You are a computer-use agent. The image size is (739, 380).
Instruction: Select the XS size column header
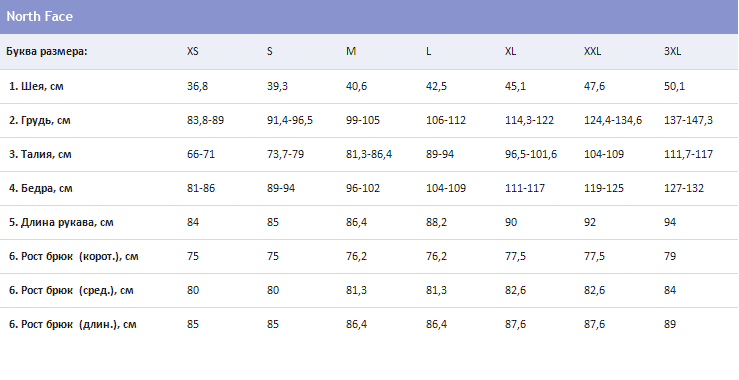pos(193,51)
